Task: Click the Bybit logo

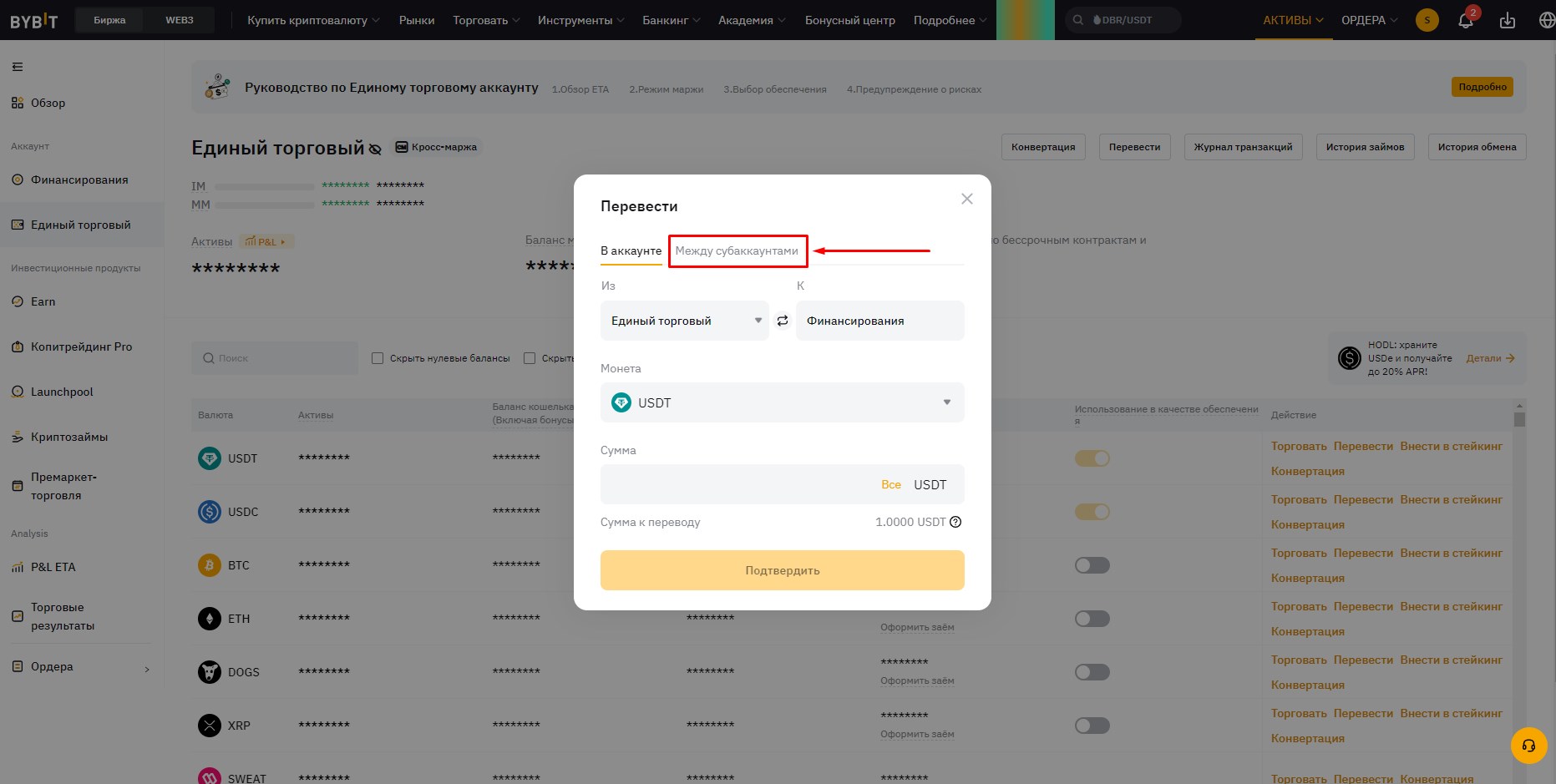Action: click(34, 20)
